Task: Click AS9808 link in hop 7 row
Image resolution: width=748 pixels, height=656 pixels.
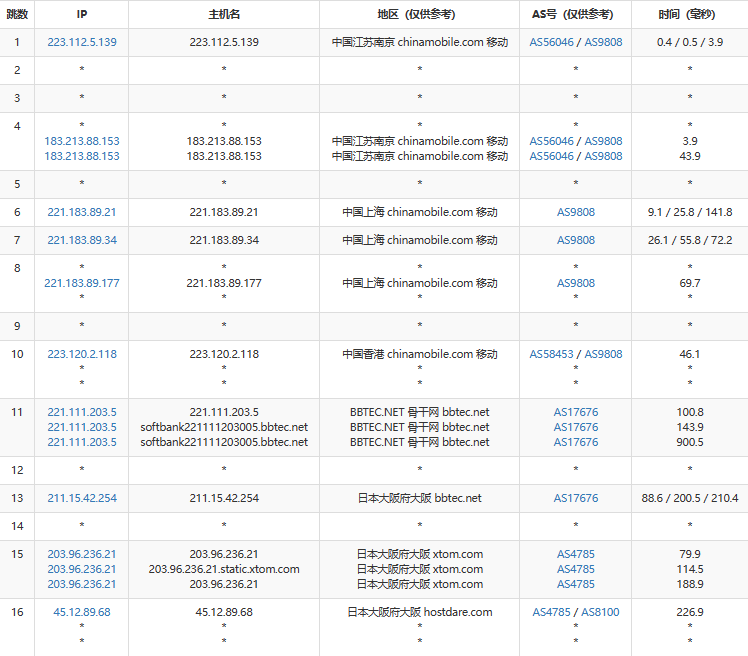Action: pyautogui.click(x=576, y=240)
